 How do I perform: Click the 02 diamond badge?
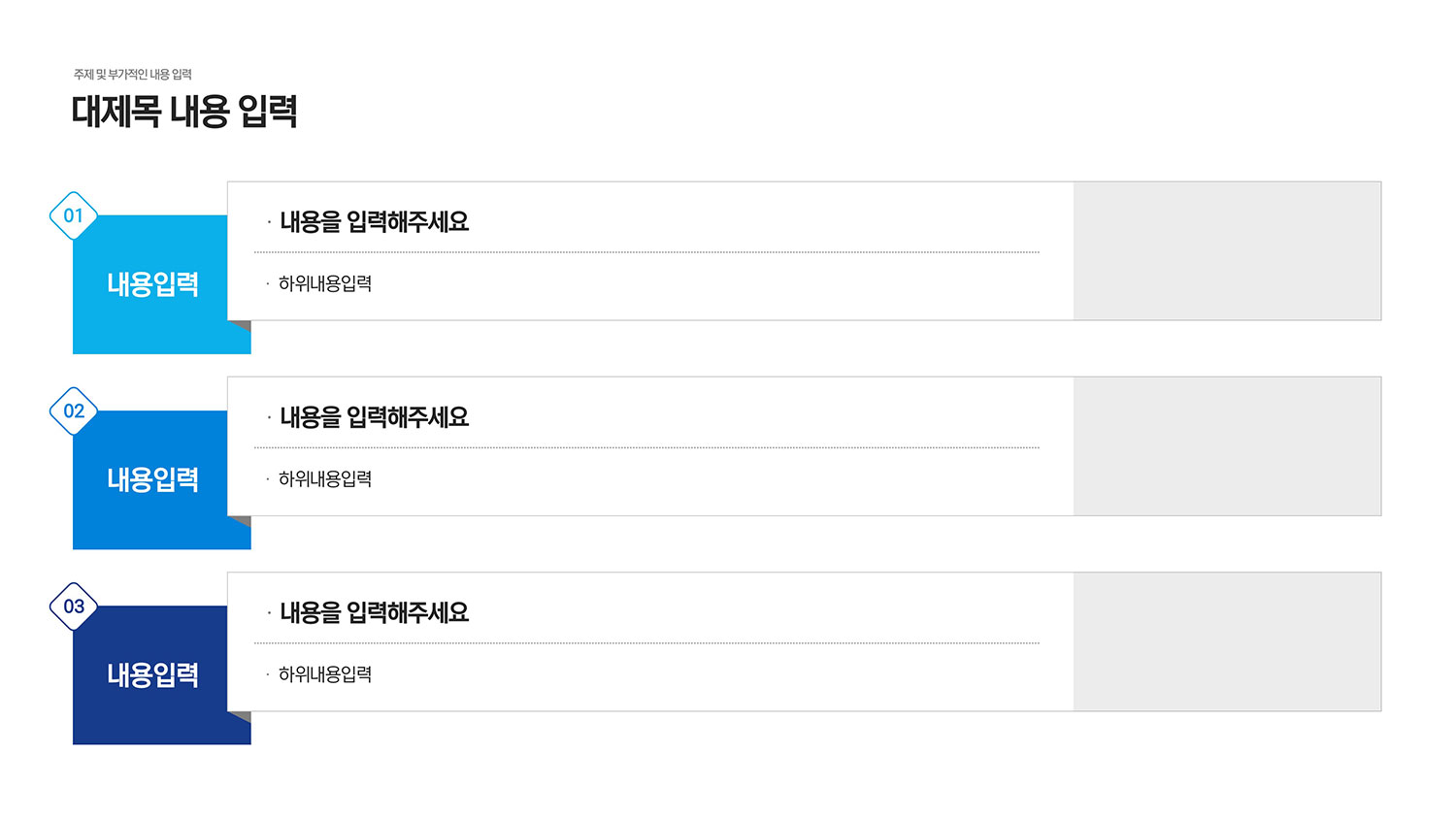click(74, 410)
